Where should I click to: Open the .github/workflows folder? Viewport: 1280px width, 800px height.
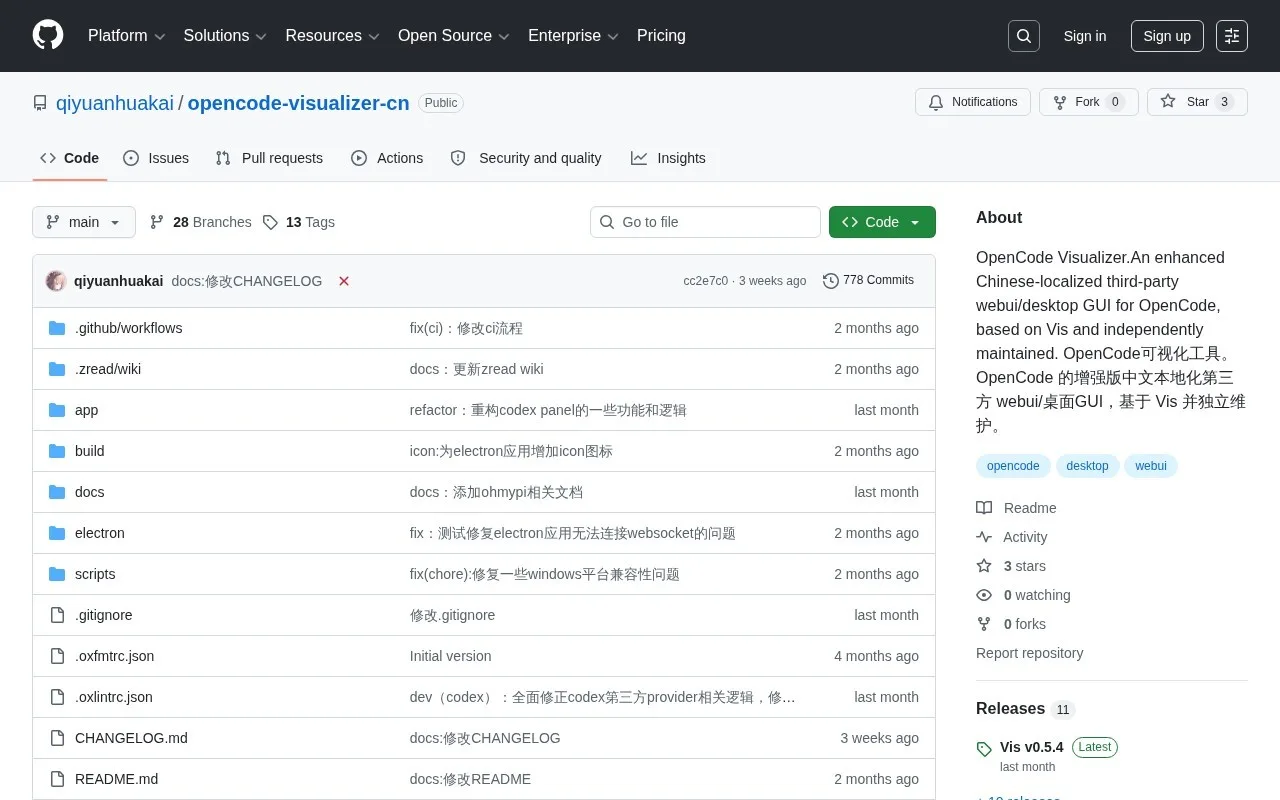point(128,328)
